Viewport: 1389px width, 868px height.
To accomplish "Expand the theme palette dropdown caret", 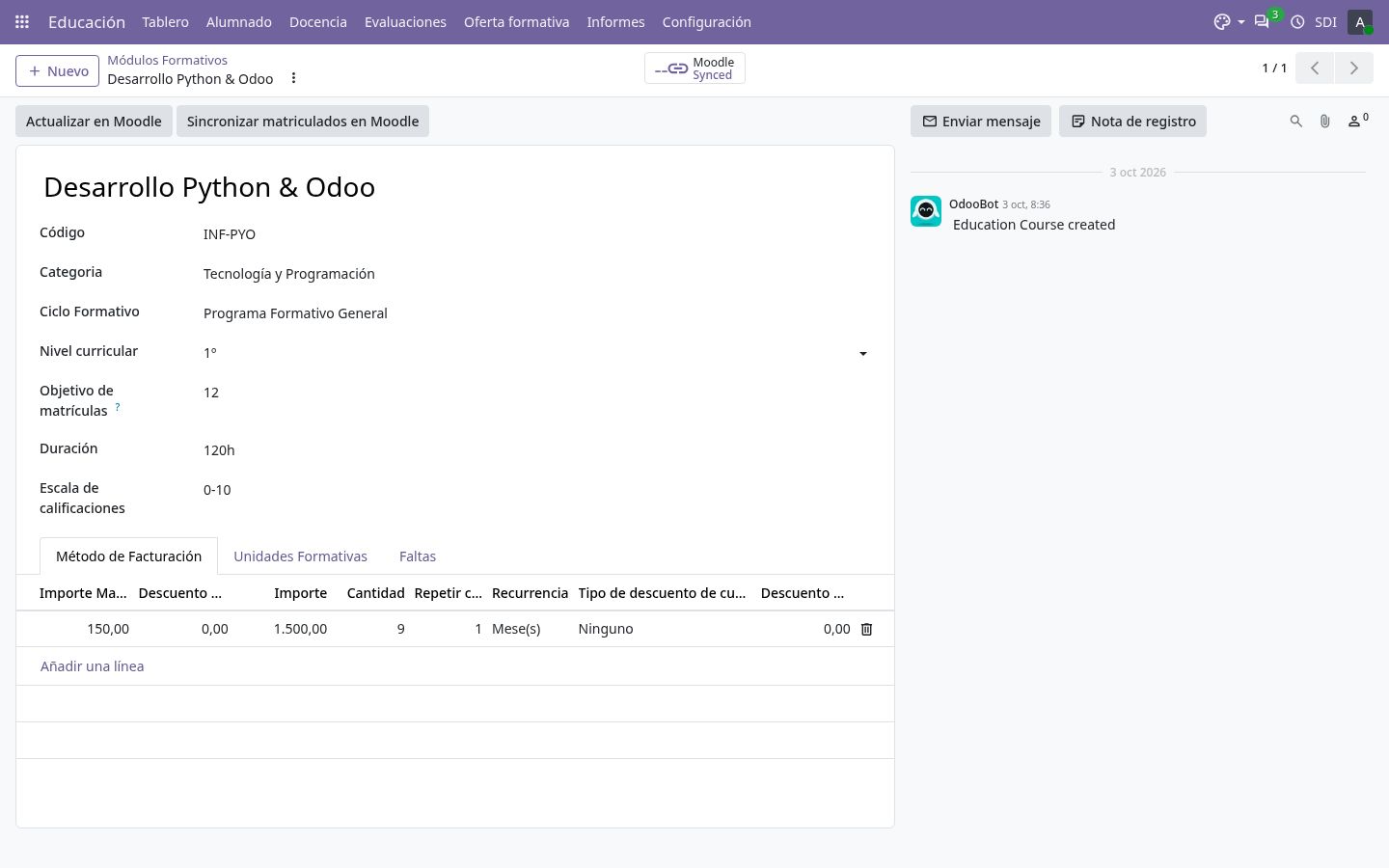I will tap(1241, 22).
